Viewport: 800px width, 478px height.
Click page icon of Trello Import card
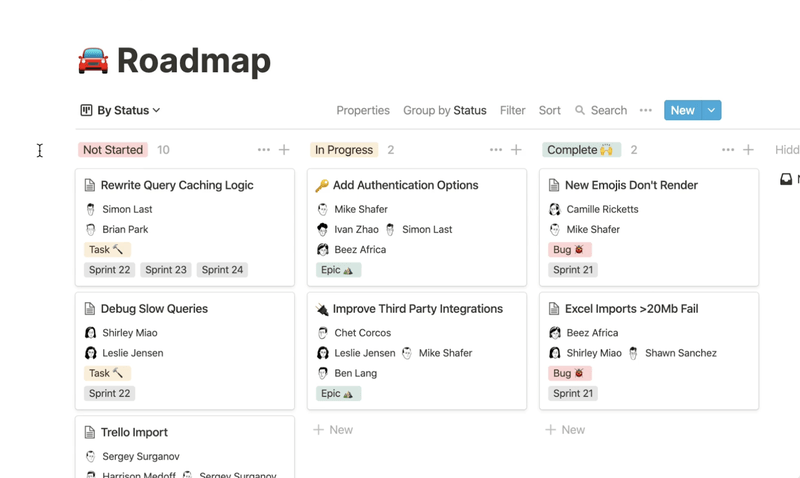[90, 432]
